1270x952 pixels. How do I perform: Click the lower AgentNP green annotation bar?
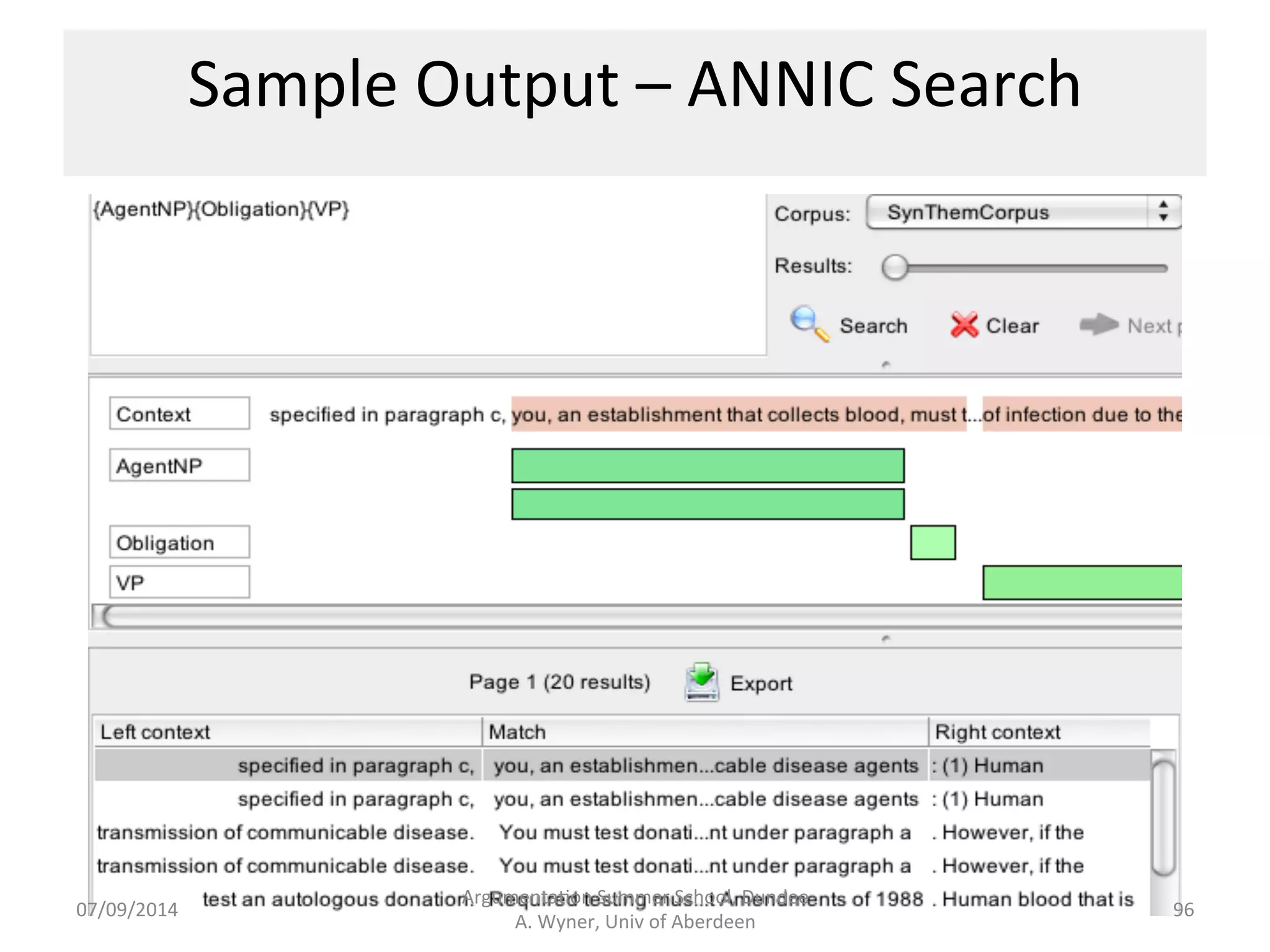(708, 504)
